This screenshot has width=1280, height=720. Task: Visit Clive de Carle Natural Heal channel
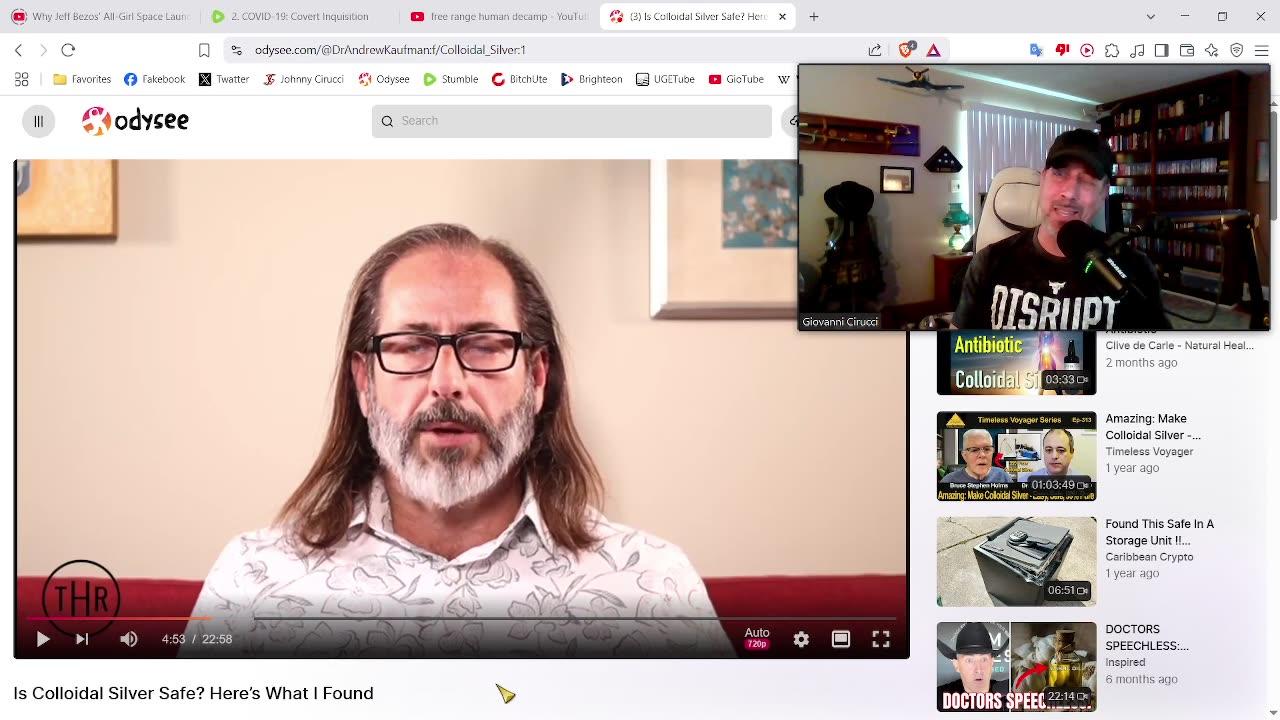tap(1179, 346)
